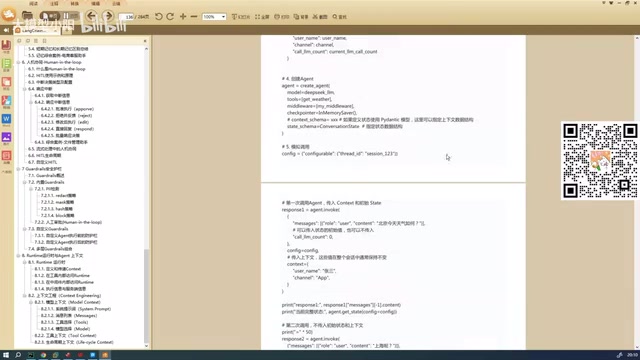Open the red OCR sidebar icon below image
The height and width of the screenshot is (360, 640).
(7, 156)
